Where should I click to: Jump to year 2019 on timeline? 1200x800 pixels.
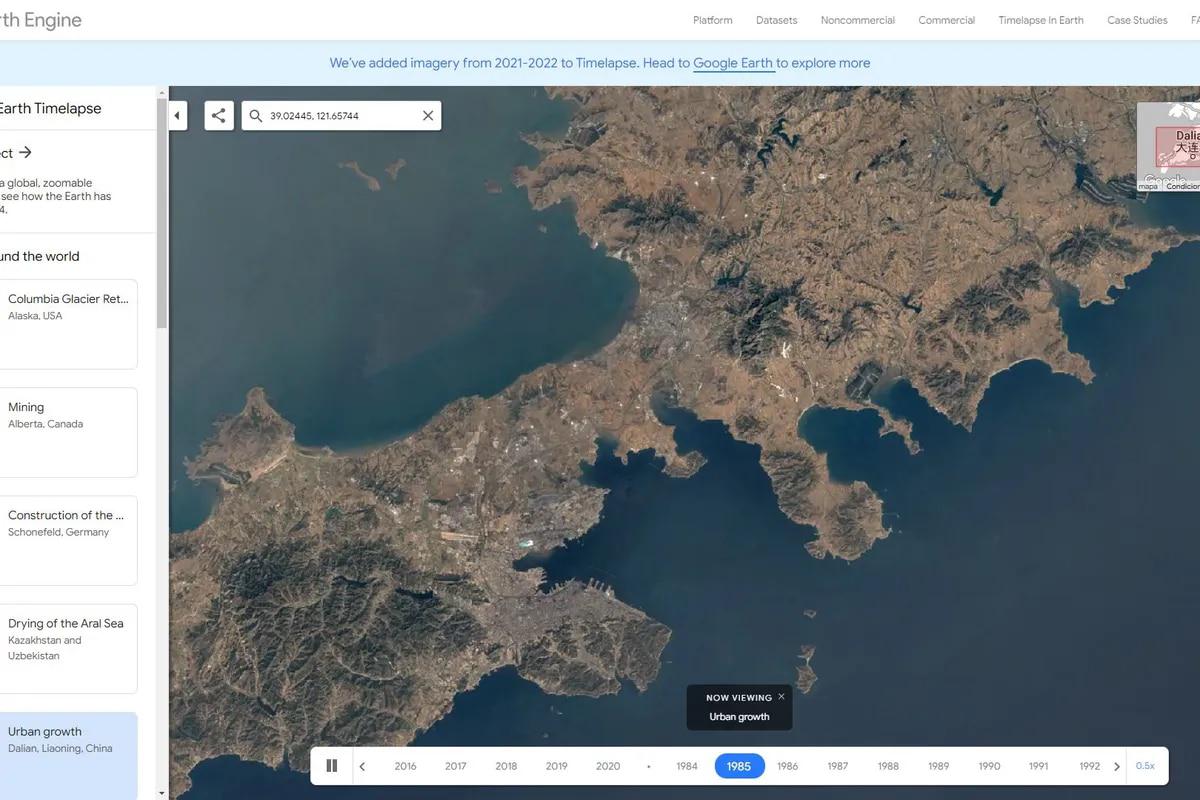point(557,766)
